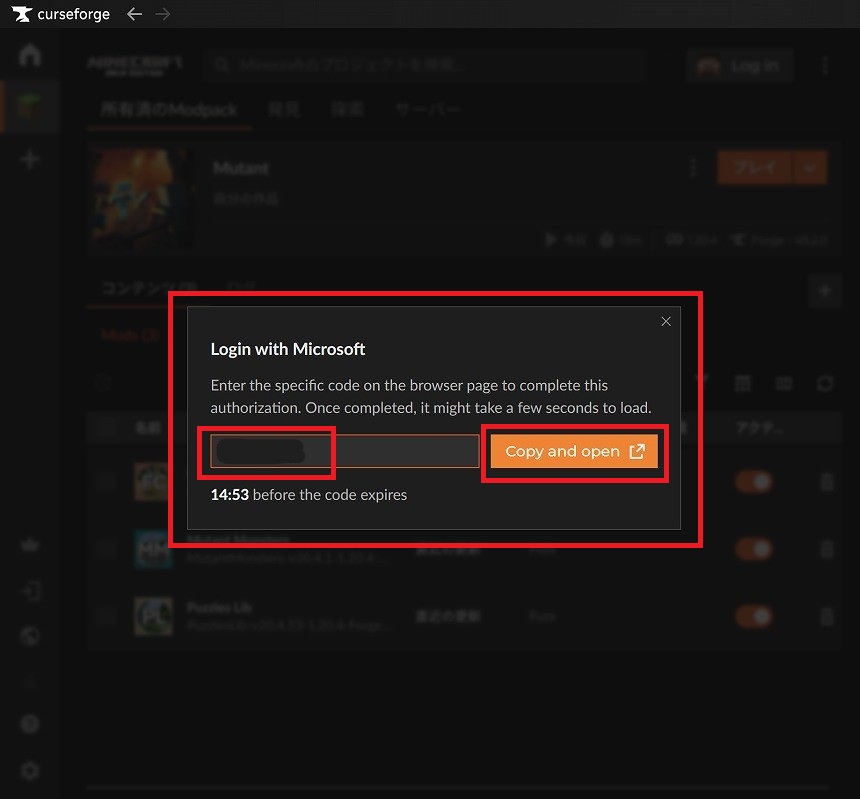
Task: Select the Minecraft game icon in sidebar
Action: pyautogui.click(x=30, y=106)
